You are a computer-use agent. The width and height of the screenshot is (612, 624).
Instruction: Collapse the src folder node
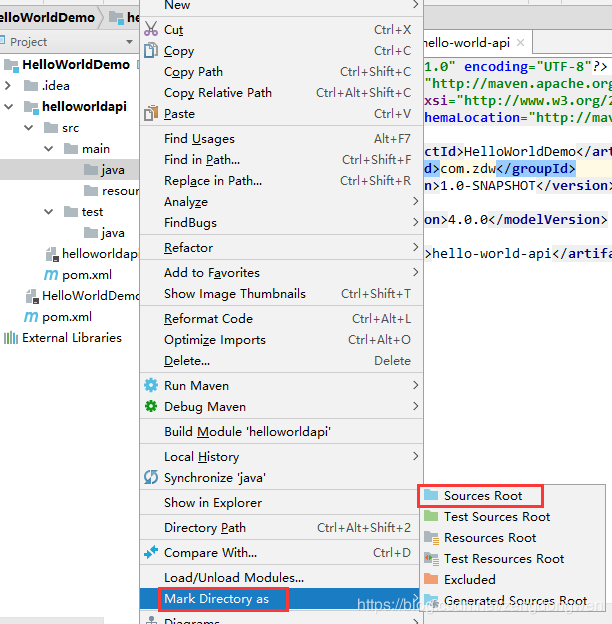coord(29,128)
